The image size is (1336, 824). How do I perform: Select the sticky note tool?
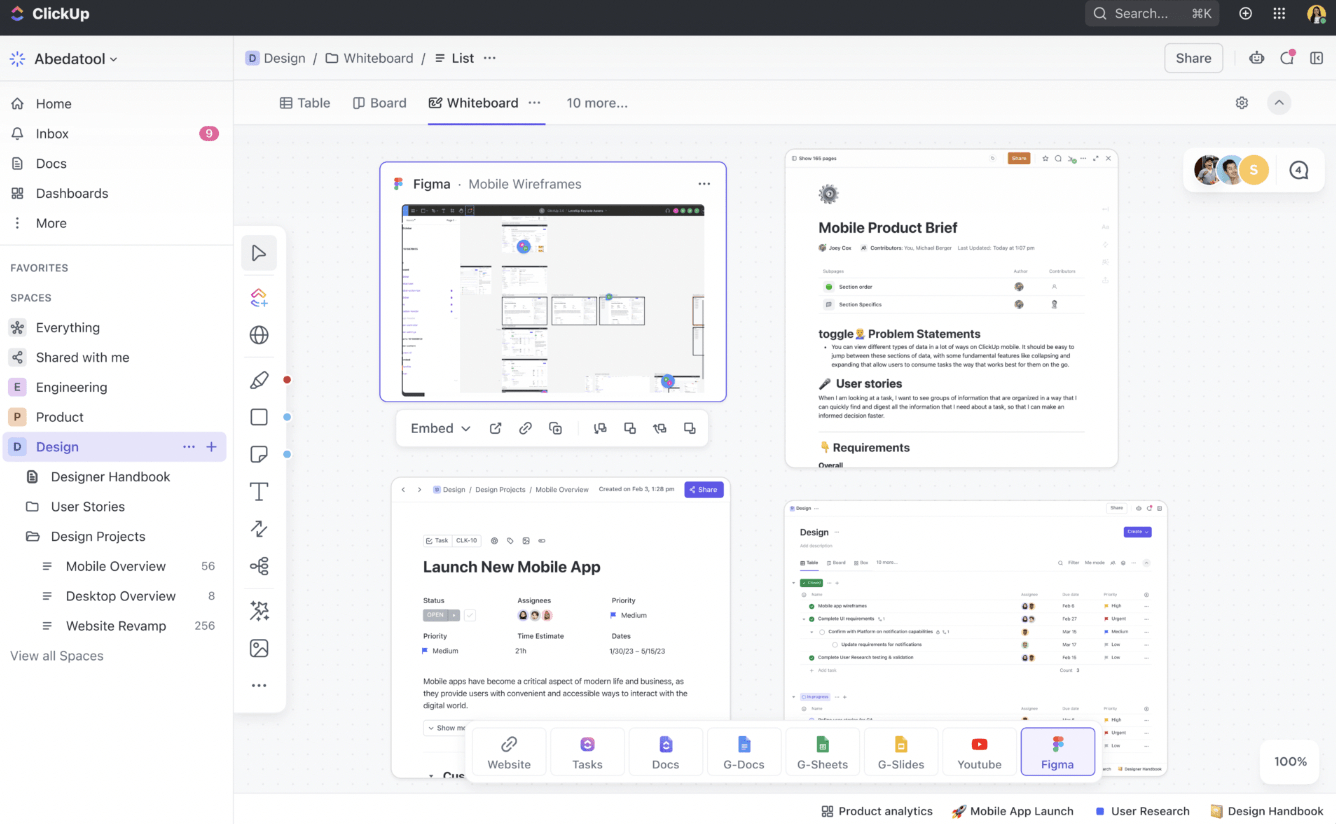click(x=259, y=454)
